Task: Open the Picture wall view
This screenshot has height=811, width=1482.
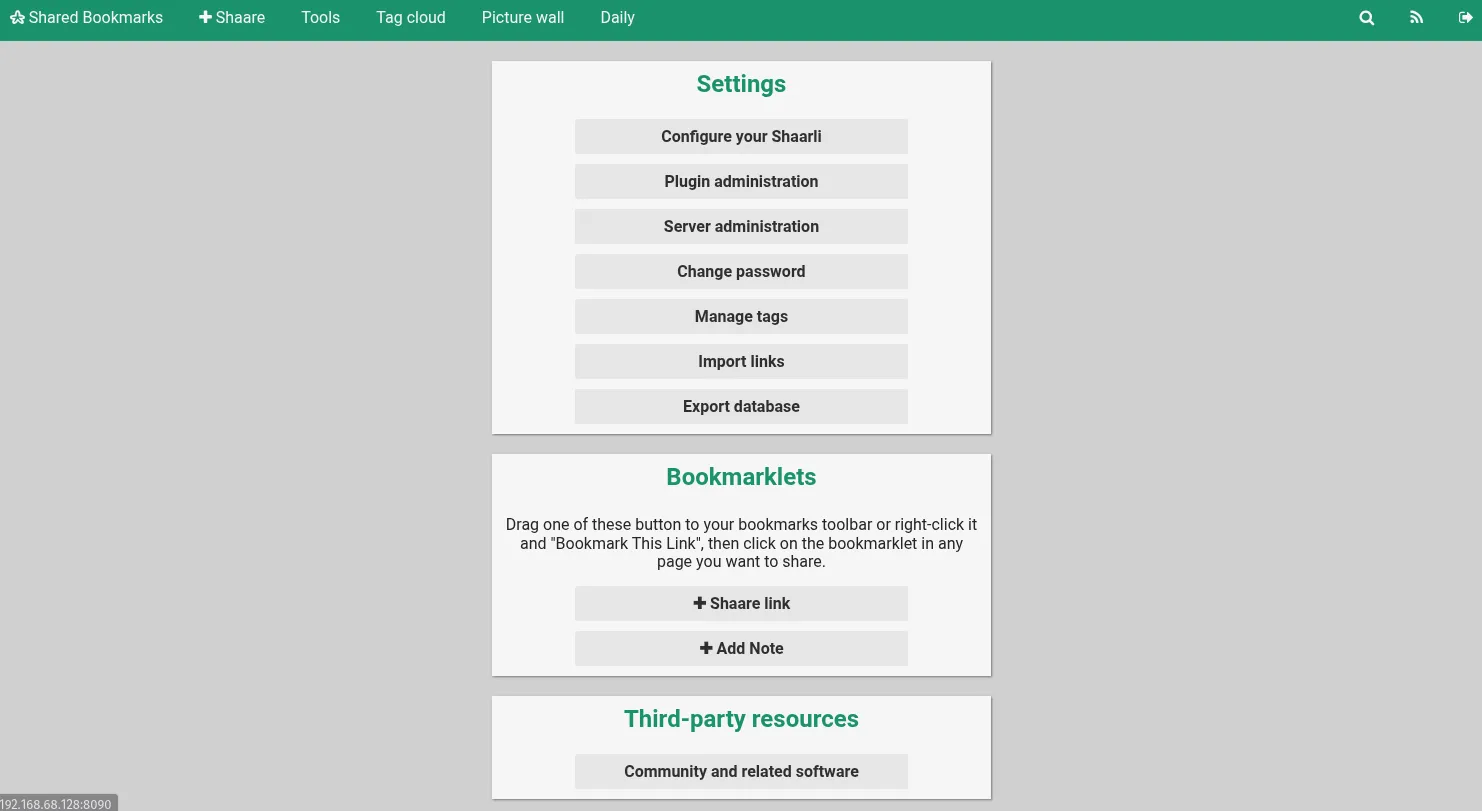Action: [x=522, y=17]
